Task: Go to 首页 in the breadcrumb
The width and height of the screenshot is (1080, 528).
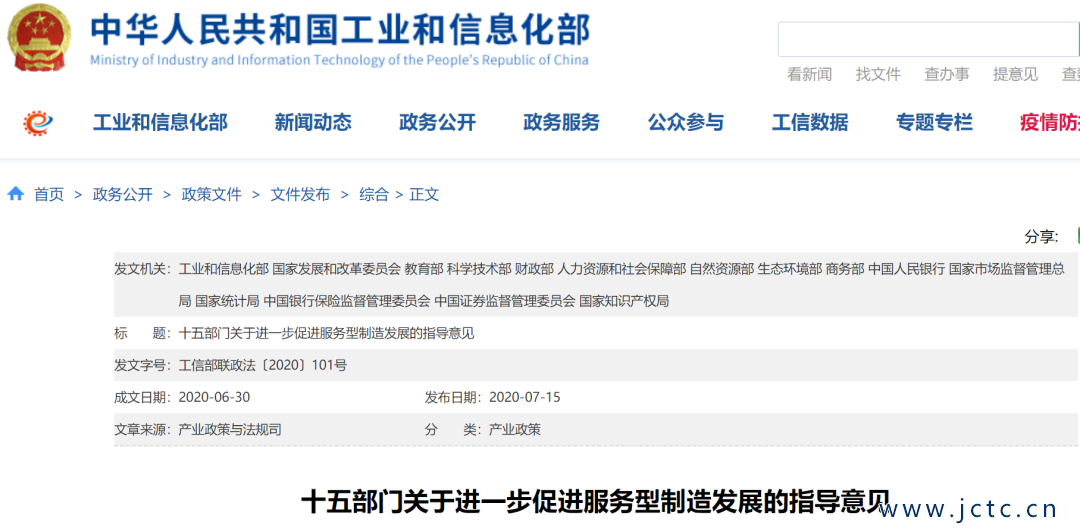Action: click(49, 195)
